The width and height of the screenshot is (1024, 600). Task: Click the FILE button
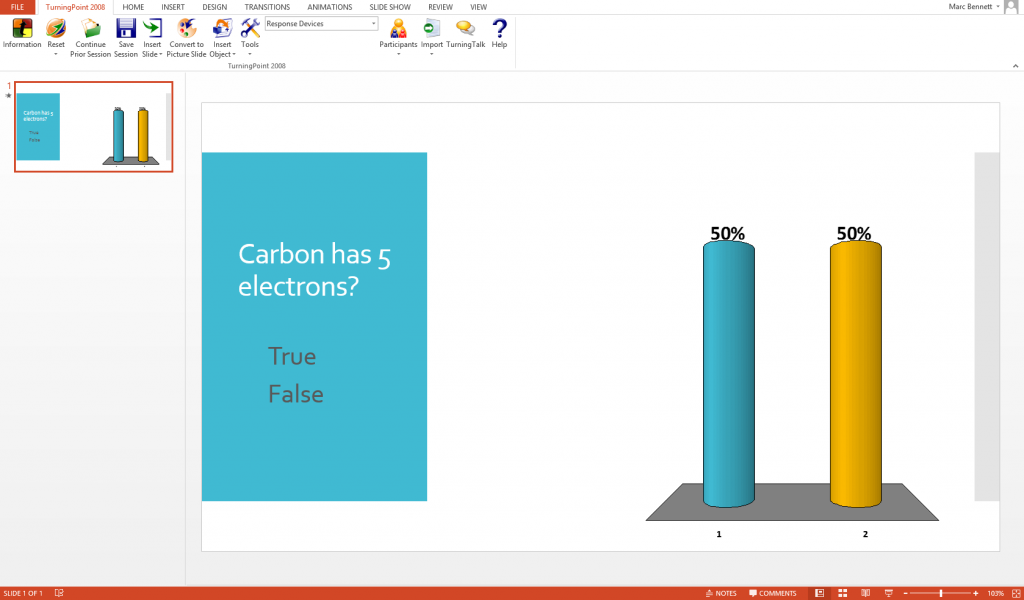[x=17, y=7]
